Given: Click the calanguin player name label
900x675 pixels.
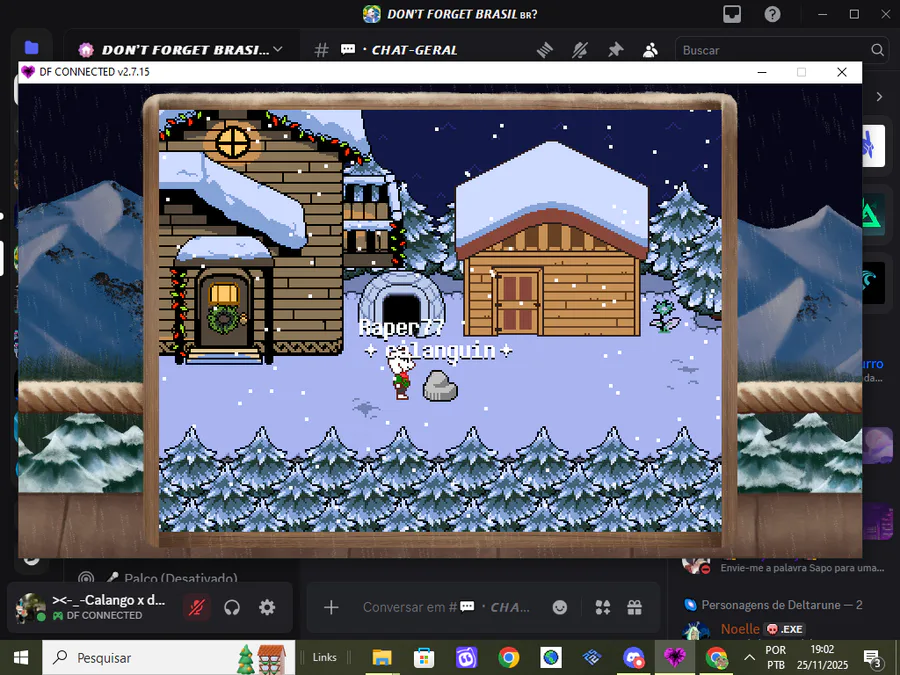Looking at the screenshot, I should coord(440,350).
